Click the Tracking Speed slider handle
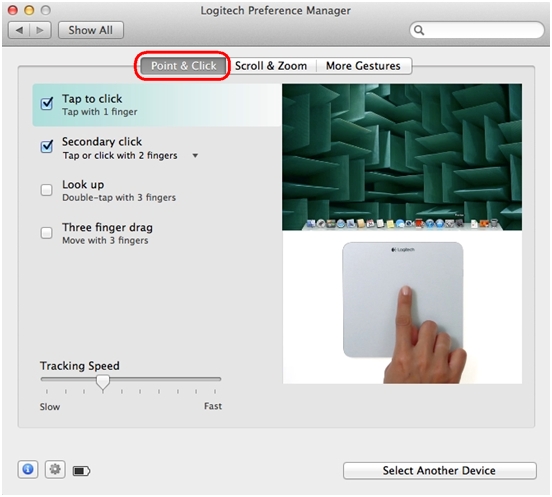This screenshot has width=552, height=497. coord(103,383)
